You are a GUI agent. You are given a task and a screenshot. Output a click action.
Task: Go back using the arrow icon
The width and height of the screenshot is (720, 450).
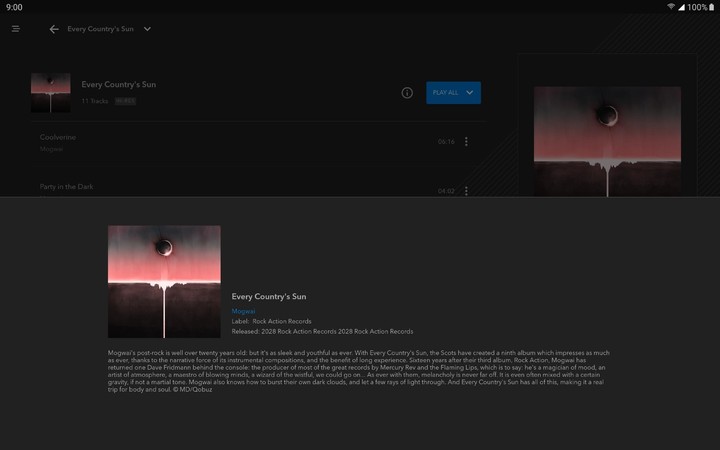click(x=54, y=29)
